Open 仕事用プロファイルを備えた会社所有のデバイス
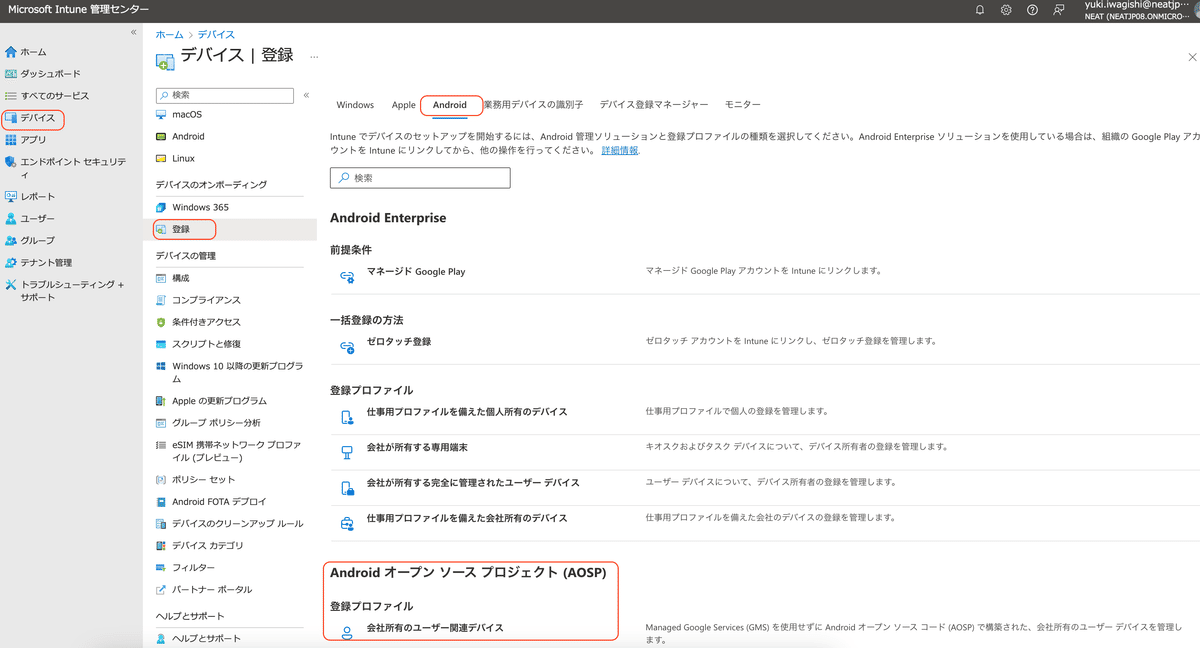1200x648 pixels. 467,518
